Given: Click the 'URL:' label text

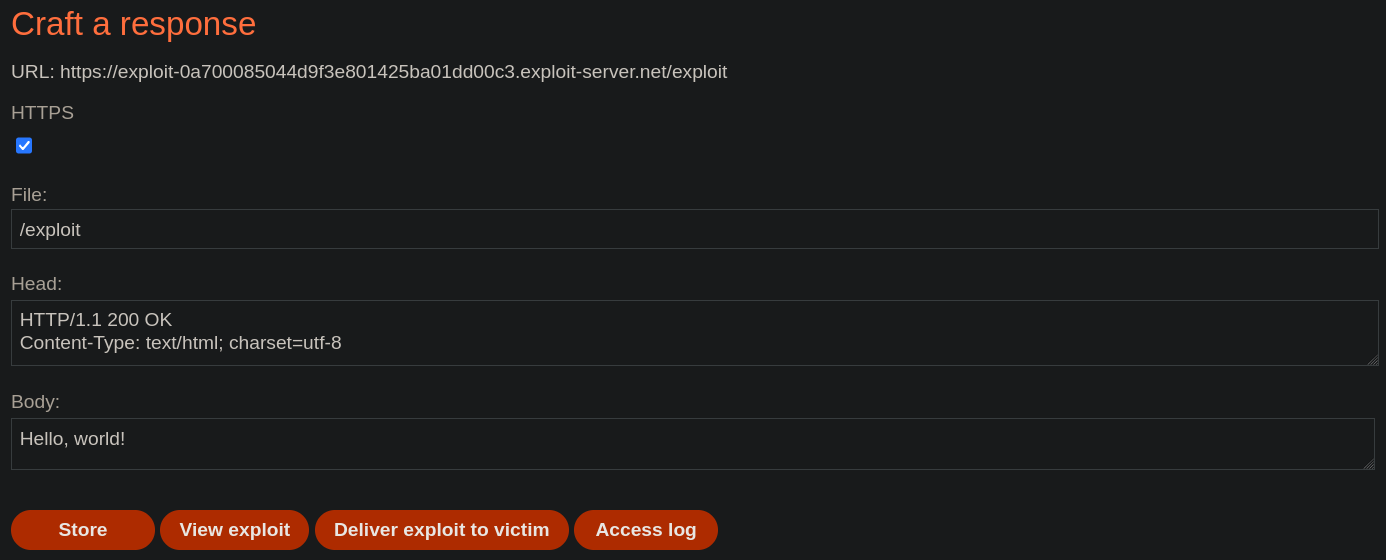Looking at the screenshot, I should [x=32, y=72].
